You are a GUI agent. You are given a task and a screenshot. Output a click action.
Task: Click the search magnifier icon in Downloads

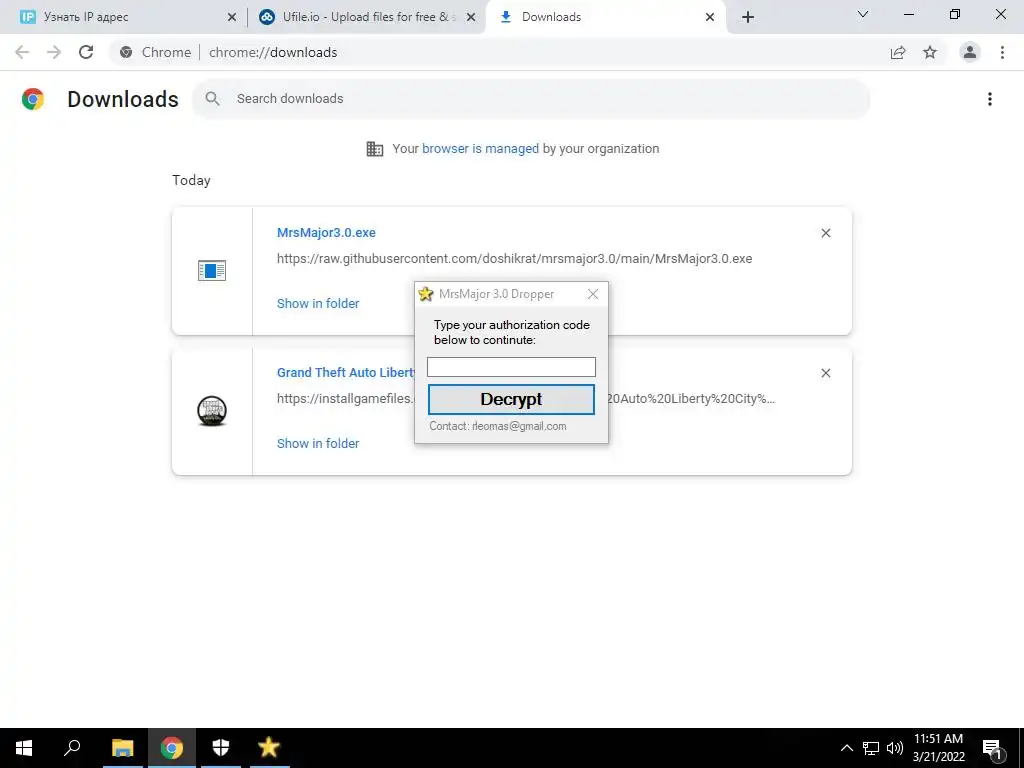click(212, 99)
